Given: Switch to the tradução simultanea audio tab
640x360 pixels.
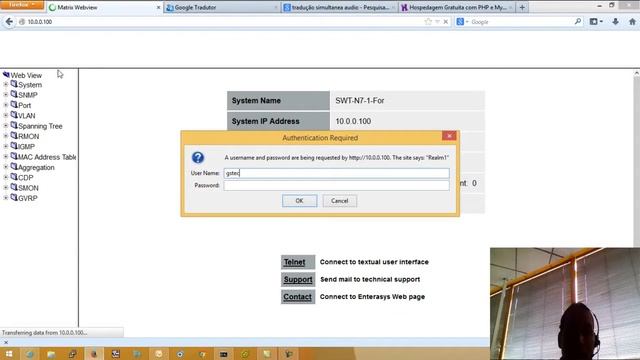Looking at the screenshot, I should pyautogui.click(x=339, y=7).
